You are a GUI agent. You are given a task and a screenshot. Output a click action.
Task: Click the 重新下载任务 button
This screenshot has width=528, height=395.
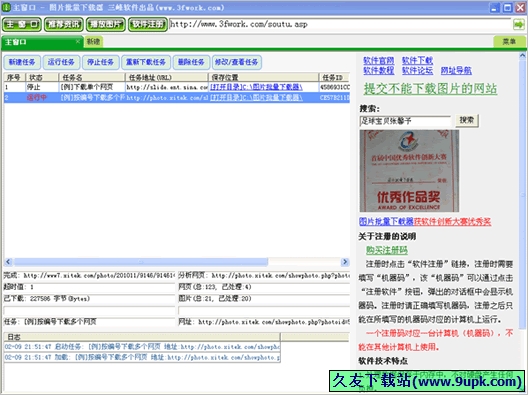tap(146, 62)
